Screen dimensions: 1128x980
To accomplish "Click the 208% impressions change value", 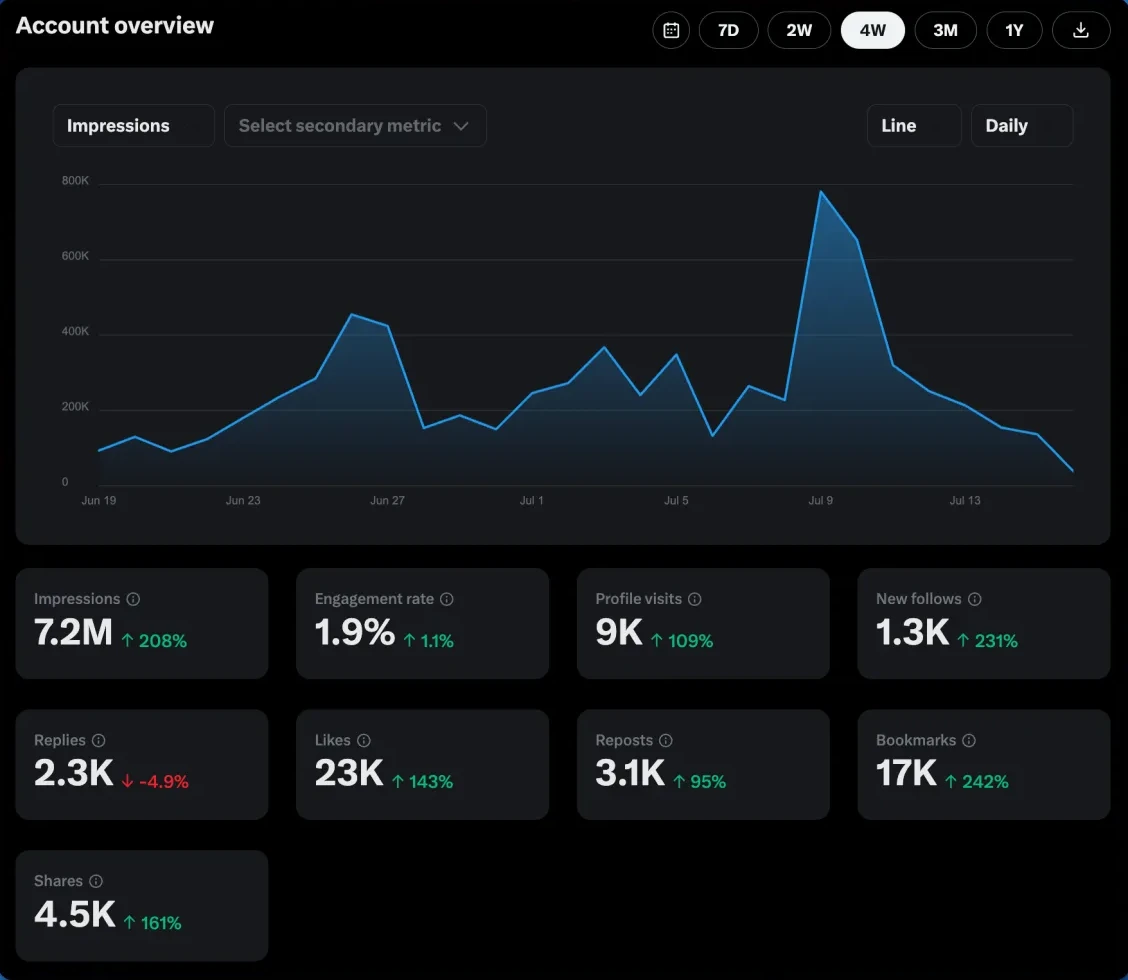I will [163, 640].
